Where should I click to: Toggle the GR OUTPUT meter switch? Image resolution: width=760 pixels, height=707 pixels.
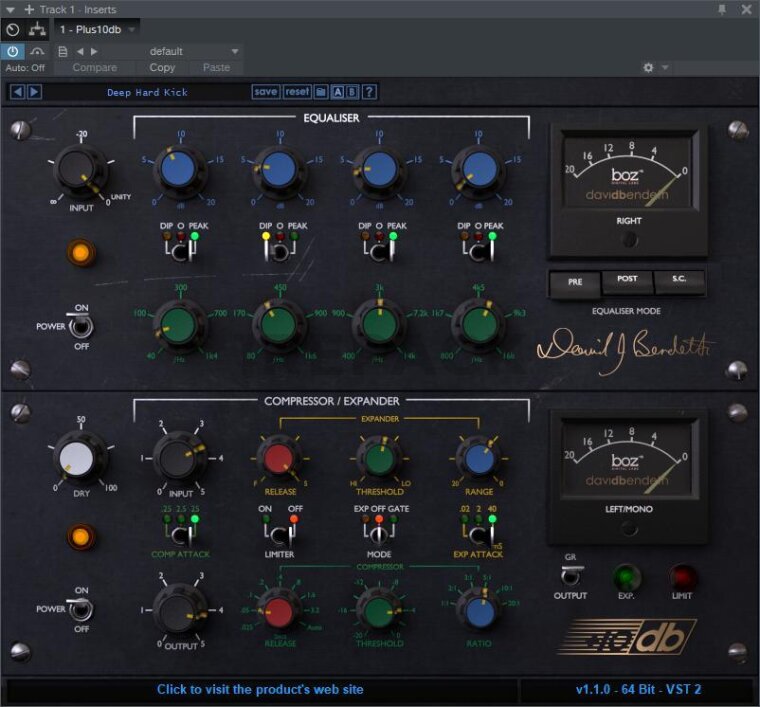[570, 576]
